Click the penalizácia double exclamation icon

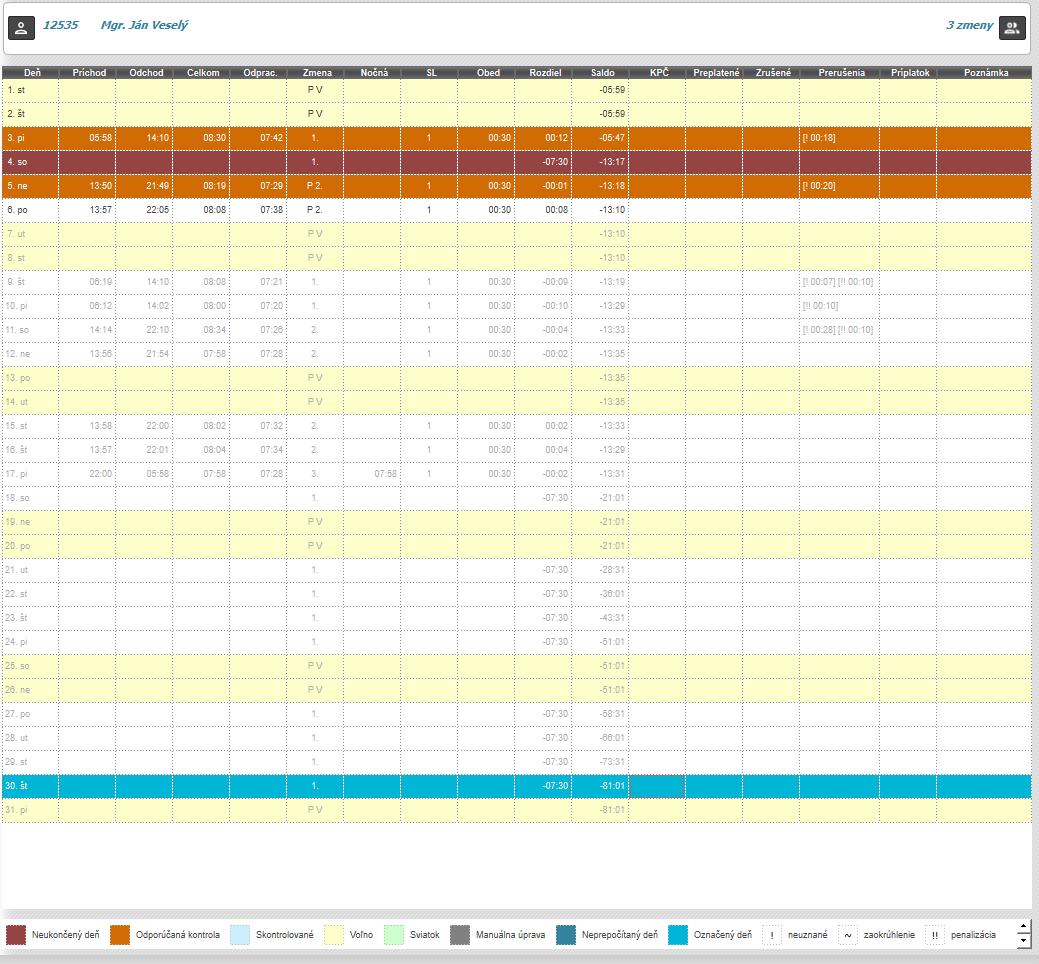[935, 935]
